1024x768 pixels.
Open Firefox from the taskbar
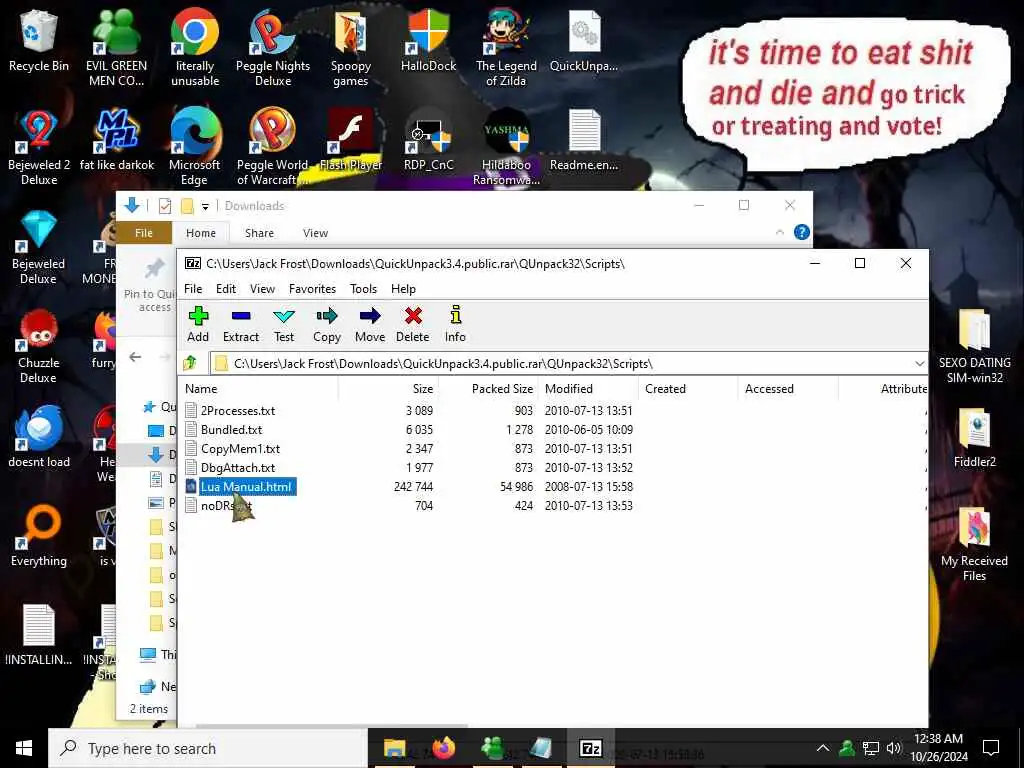tap(443, 748)
